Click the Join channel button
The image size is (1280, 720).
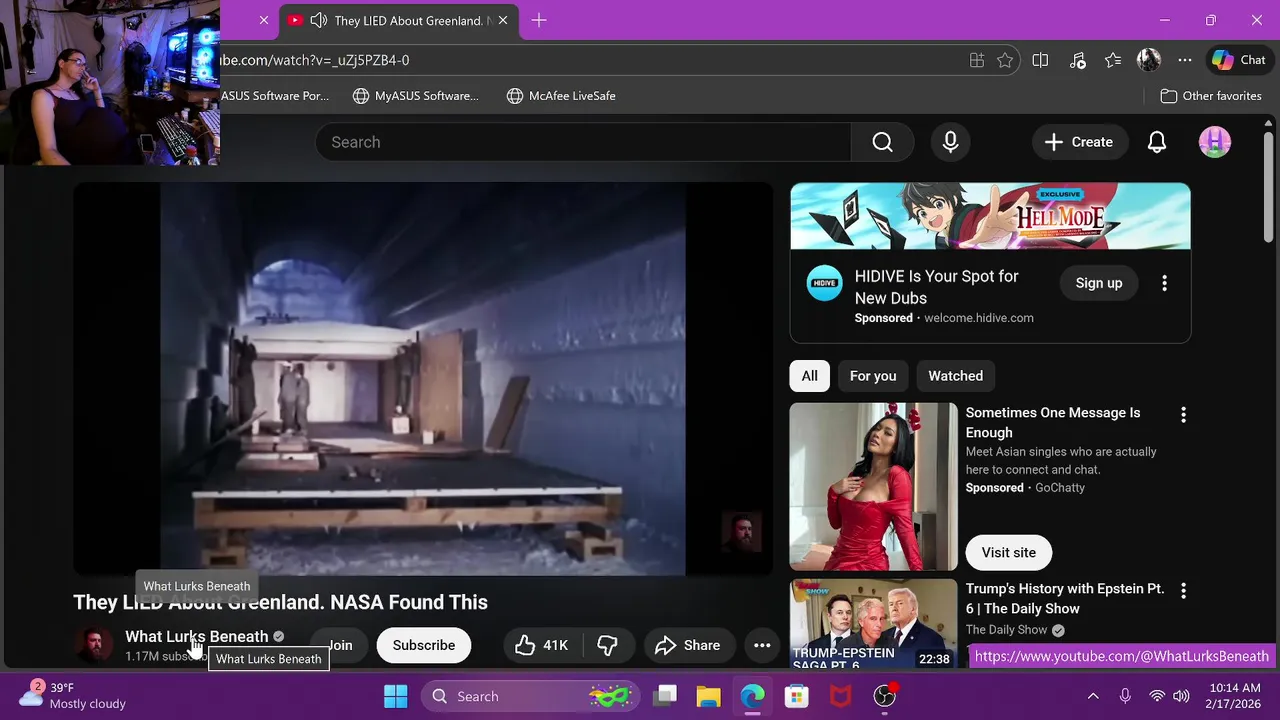click(340, 645)
